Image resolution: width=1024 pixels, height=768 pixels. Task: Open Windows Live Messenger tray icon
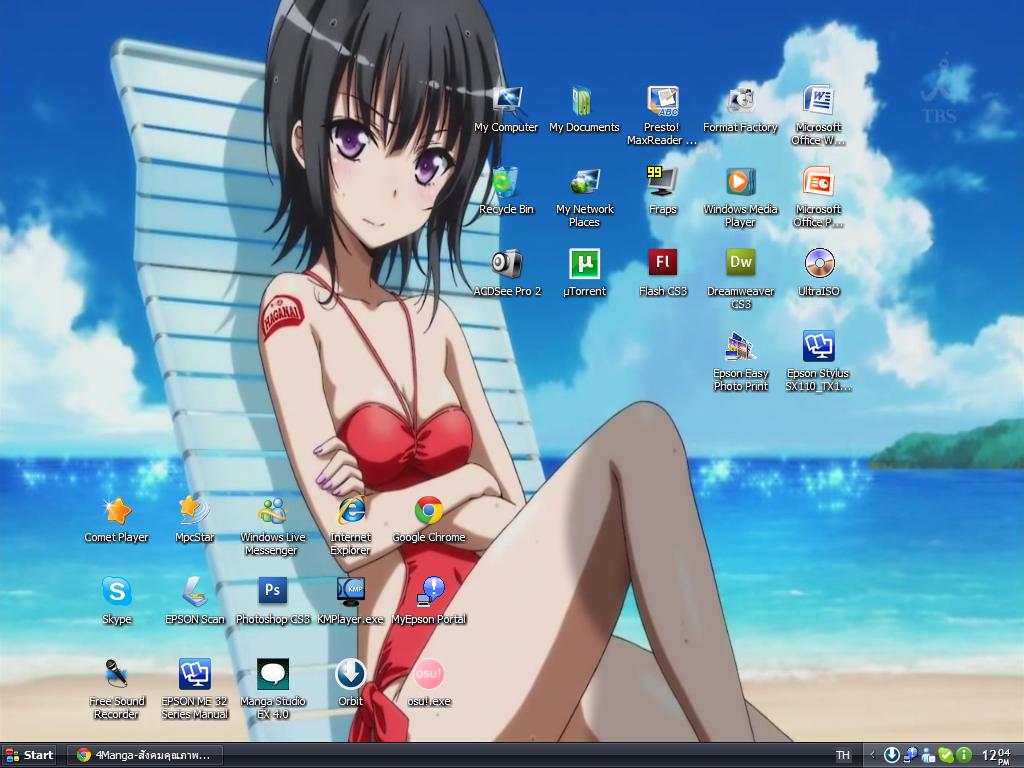[x=928, y=756]
